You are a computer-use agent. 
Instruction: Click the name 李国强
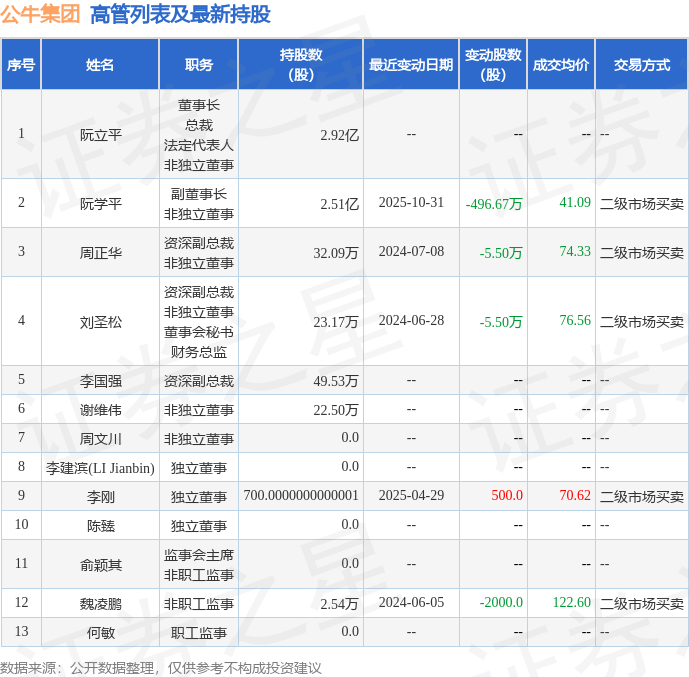(101, 381)
